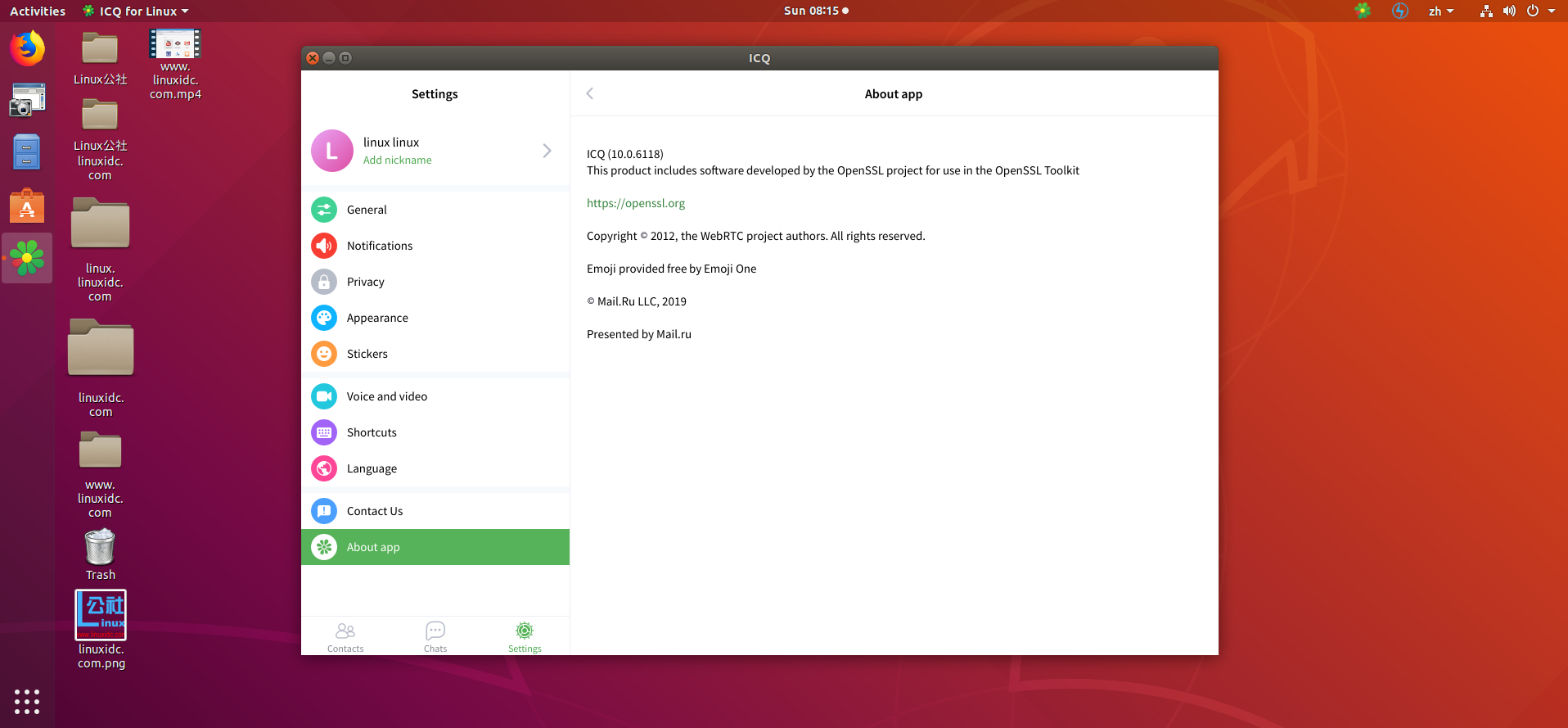The width and height of the screenshot is (1568, 728).
Task: Open the ICQ for Linux app menu
Action: (136, 11)
